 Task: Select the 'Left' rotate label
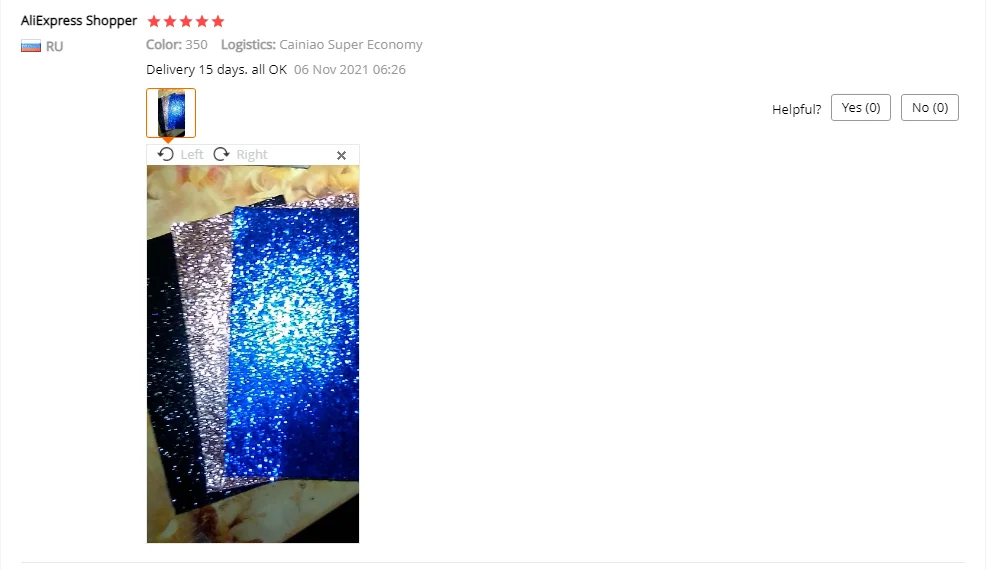coord(192,154)
